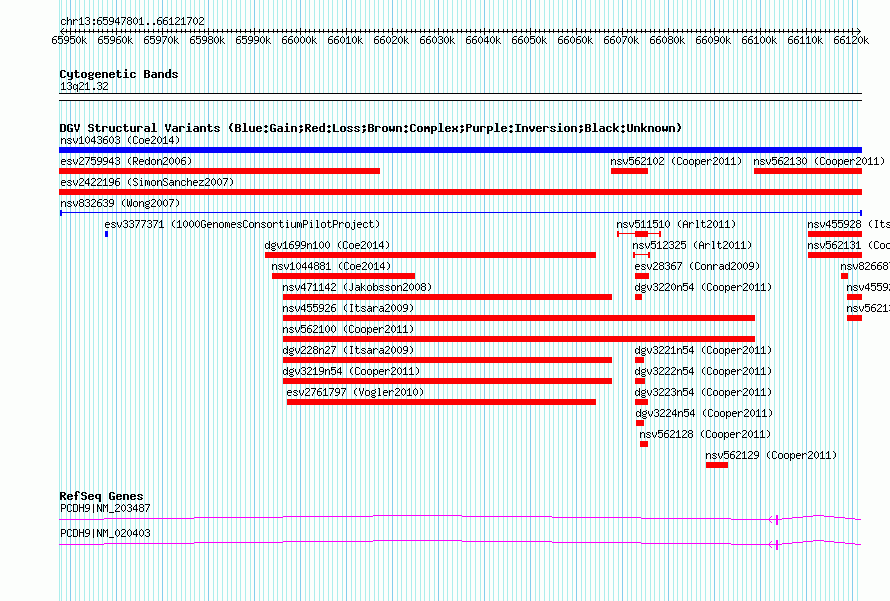Click the 65950k ruler tick label
Viewport: 890px width, 601px height.
[69, 40]
